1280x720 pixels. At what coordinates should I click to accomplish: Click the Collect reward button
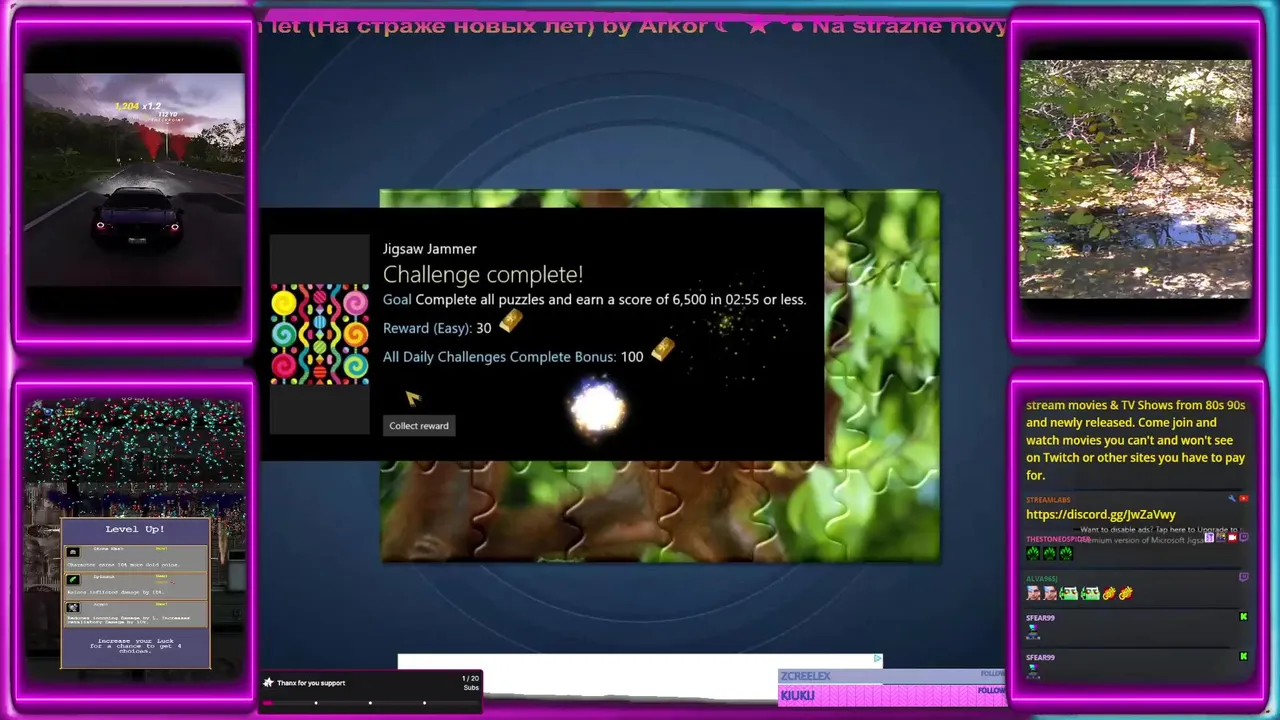click(x=419, y=426)
